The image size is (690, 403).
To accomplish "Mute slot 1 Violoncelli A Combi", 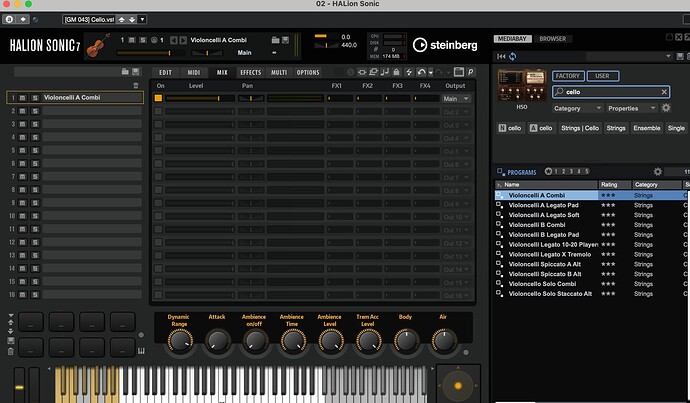I will (x=22, y=98).
